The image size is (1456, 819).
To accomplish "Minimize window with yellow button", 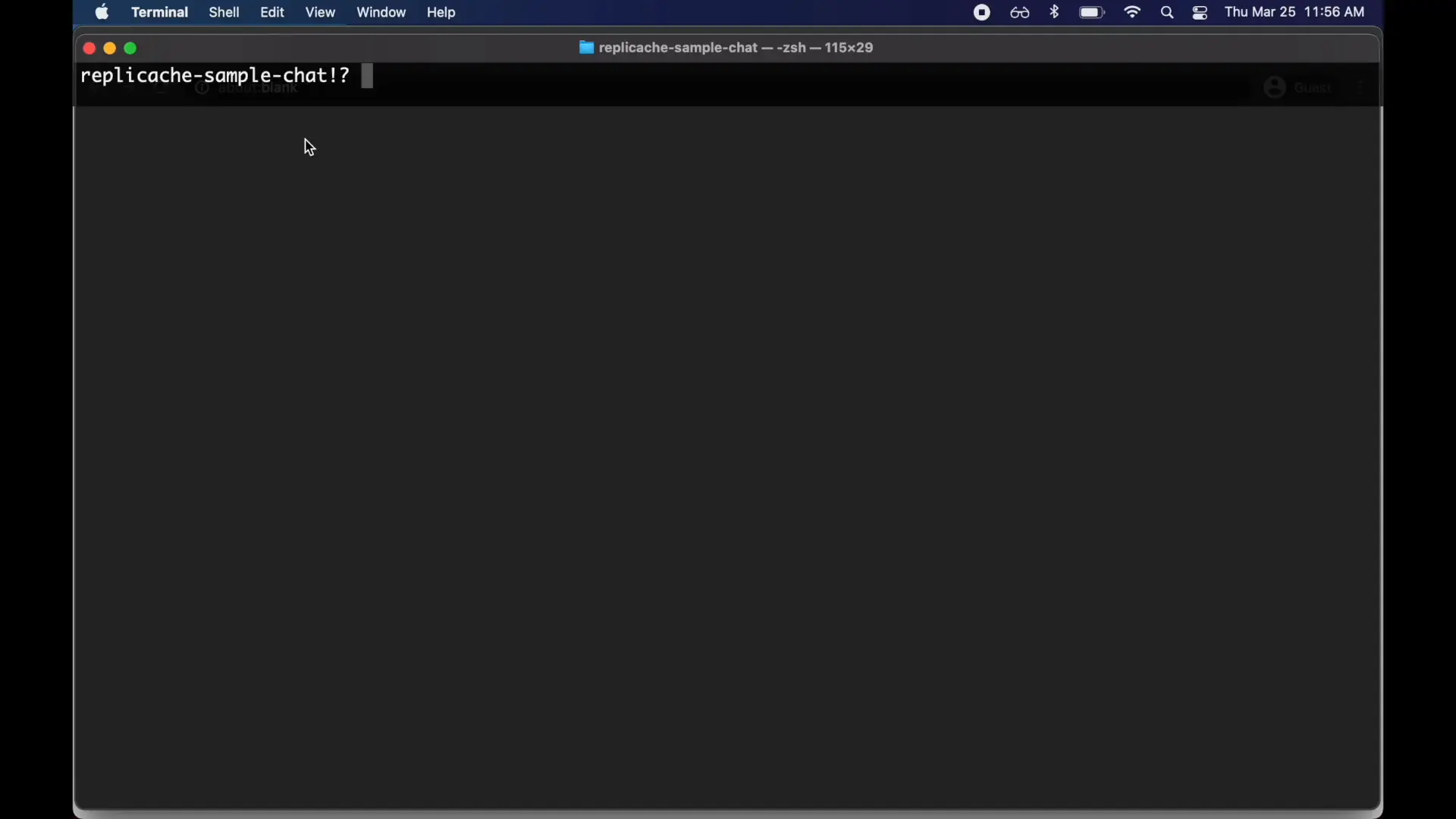I will [110, 49].
